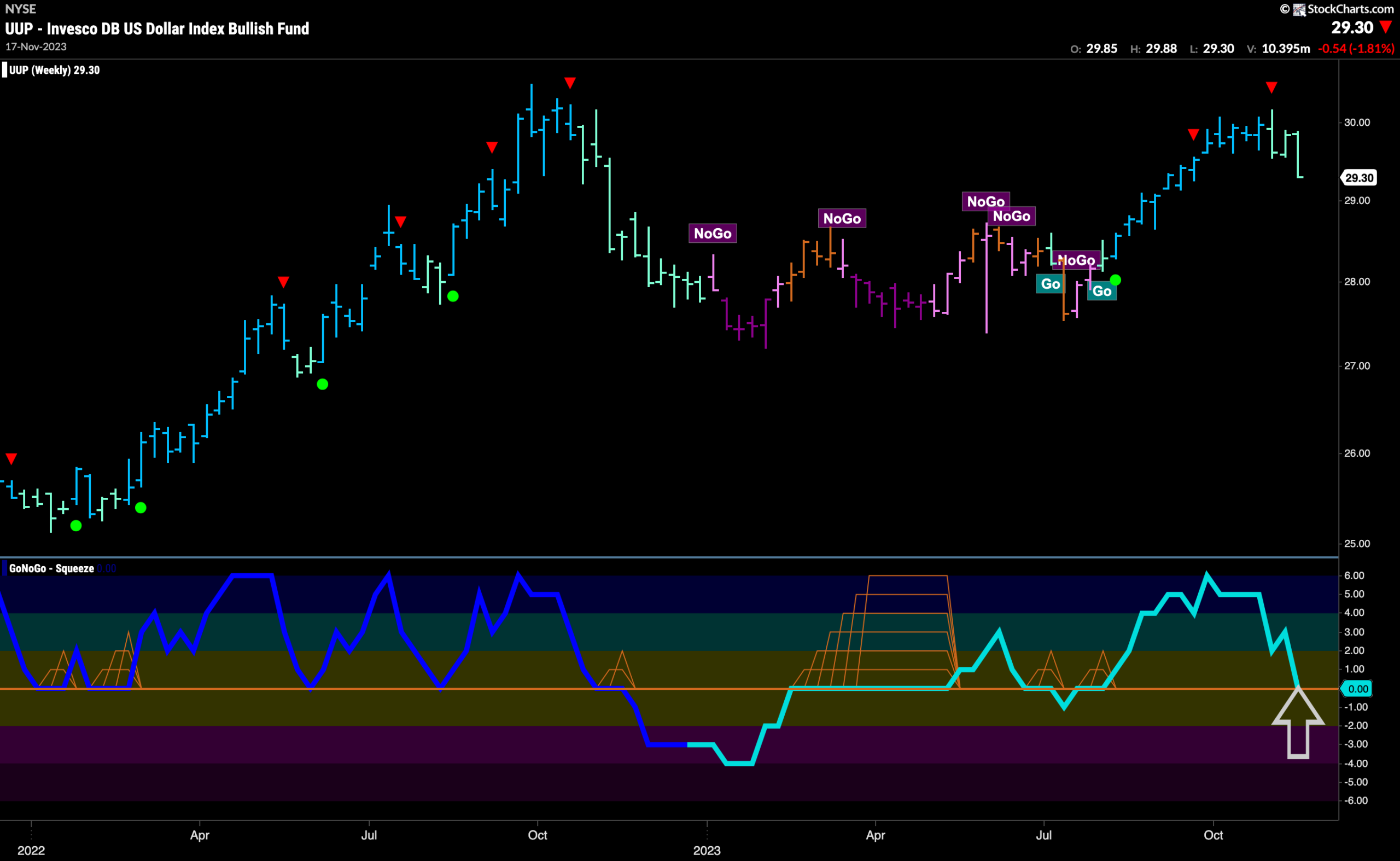Viewport: 1400px width, 861px height.
Task: Click the UUP (Weekly) legend label
Action: [55, 70]
